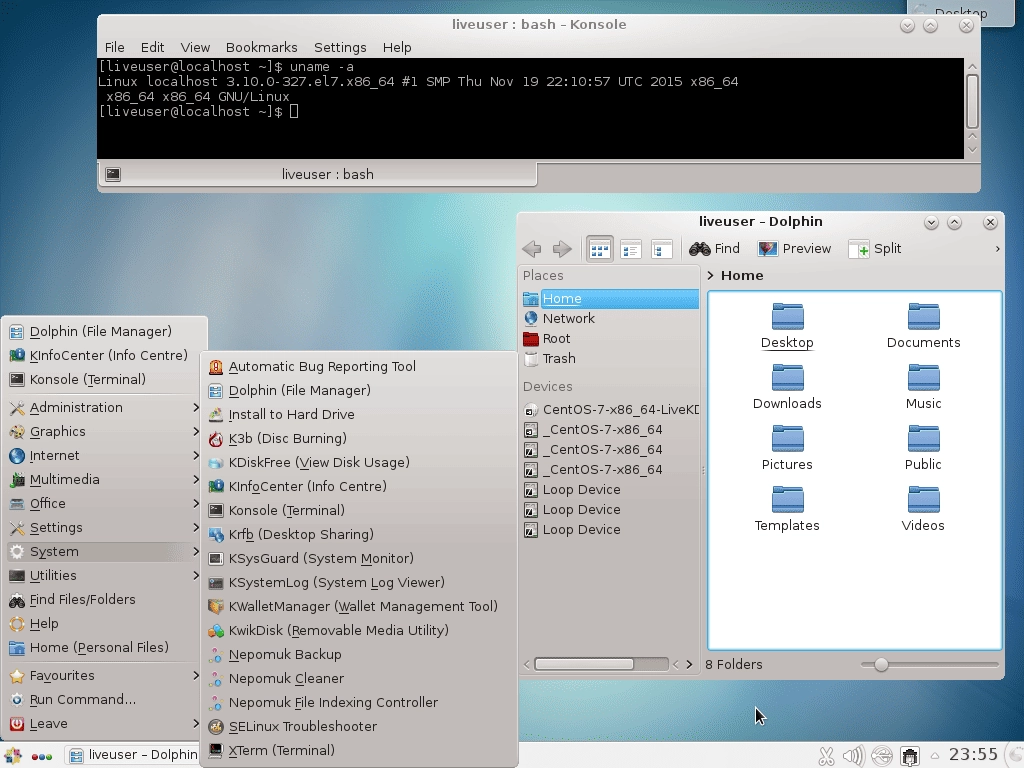Launch KSysGuard (System Monitor)

359,559
